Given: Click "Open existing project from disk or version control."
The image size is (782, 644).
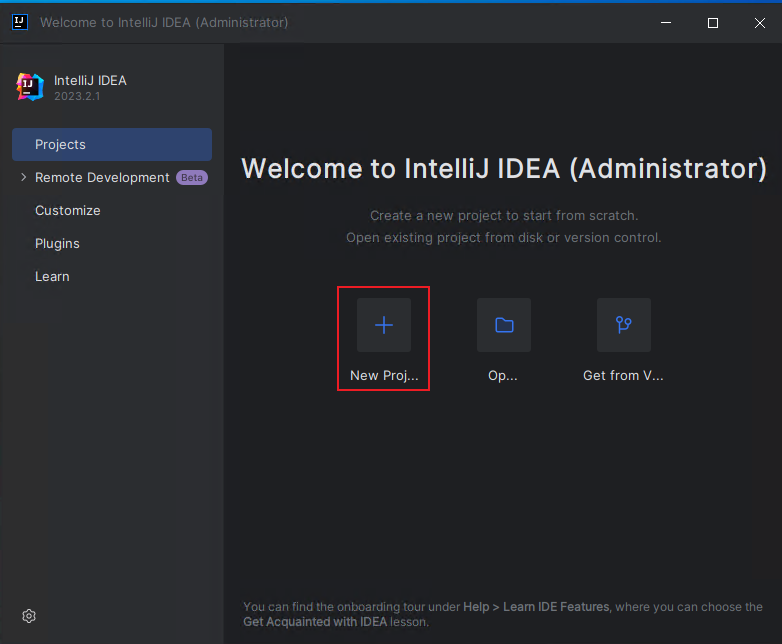Looking at the screenshot, I should click(504, 237).
